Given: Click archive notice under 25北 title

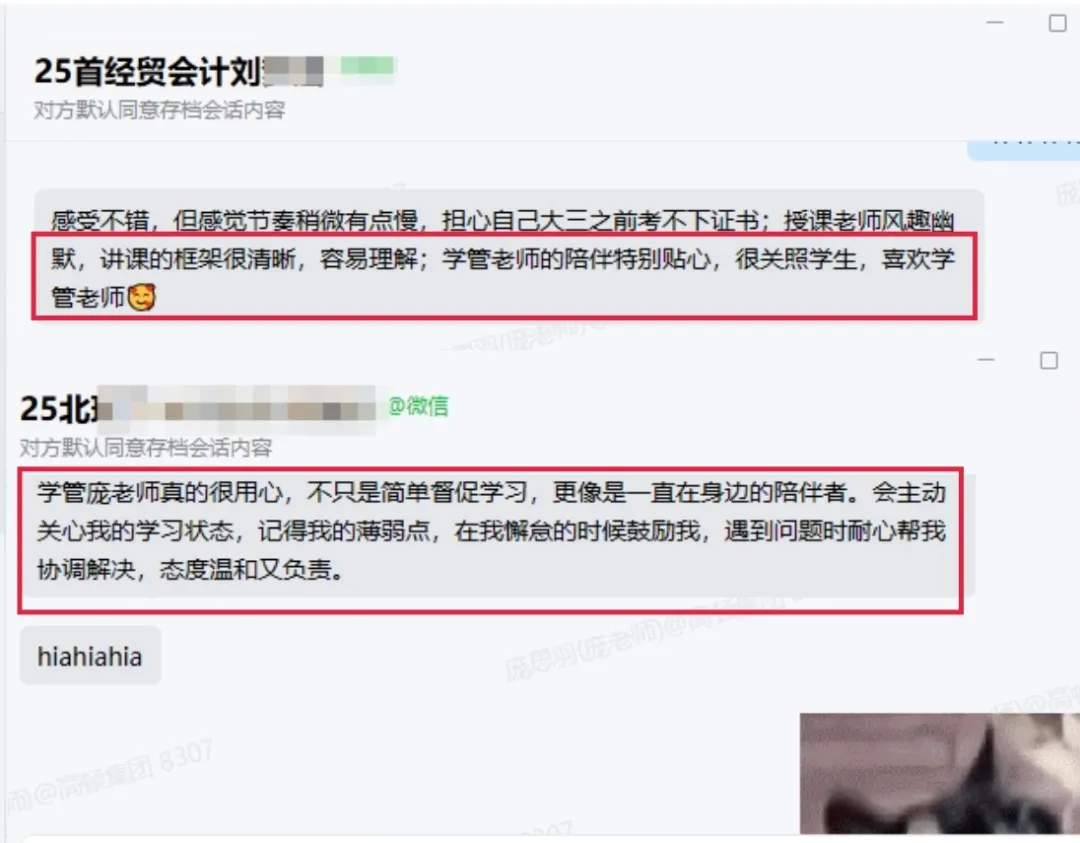Looking at the screenshot, I should [145, 448].
